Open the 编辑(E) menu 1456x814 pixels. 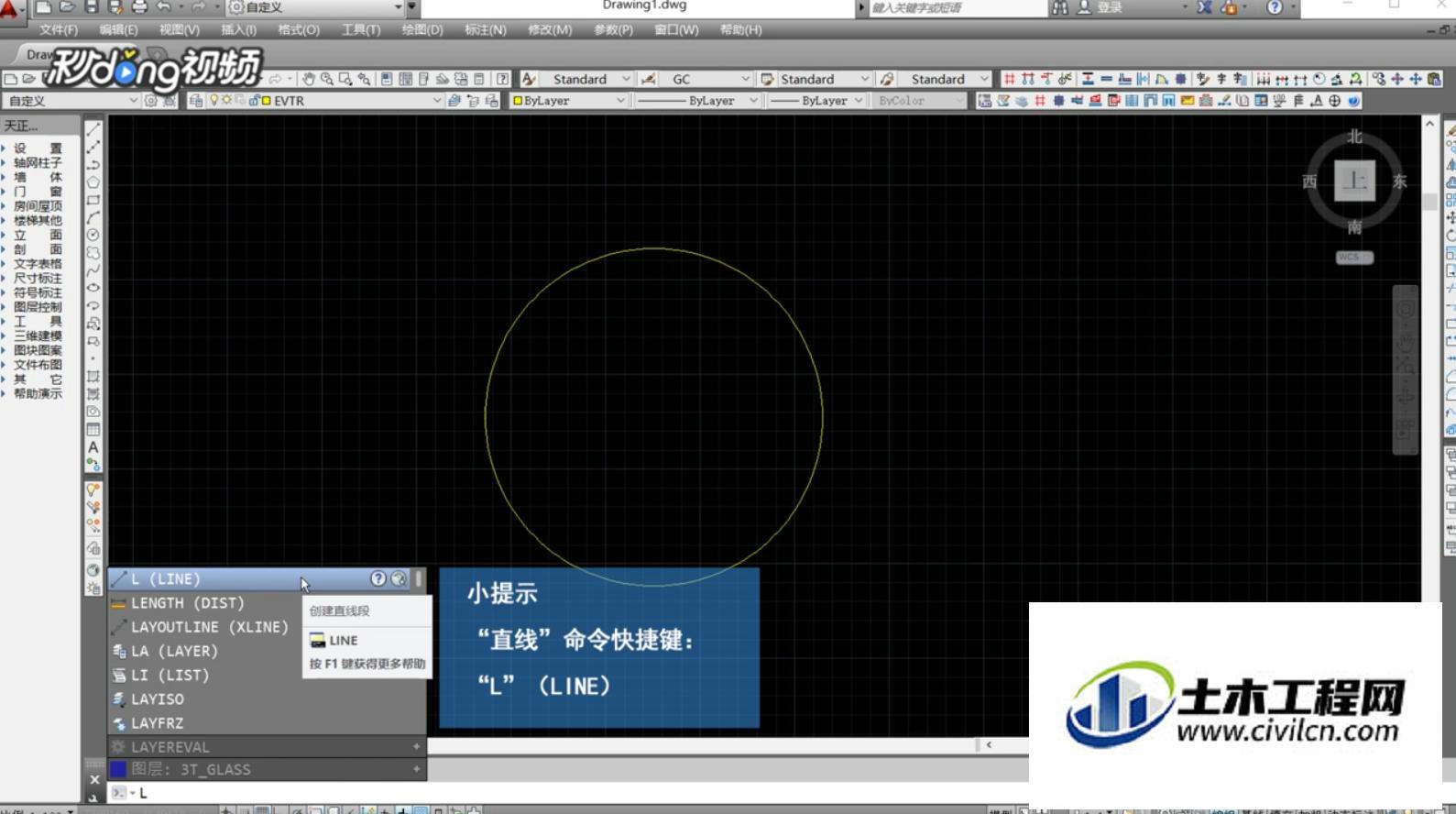pyautogui.click(x=118, y=29)
